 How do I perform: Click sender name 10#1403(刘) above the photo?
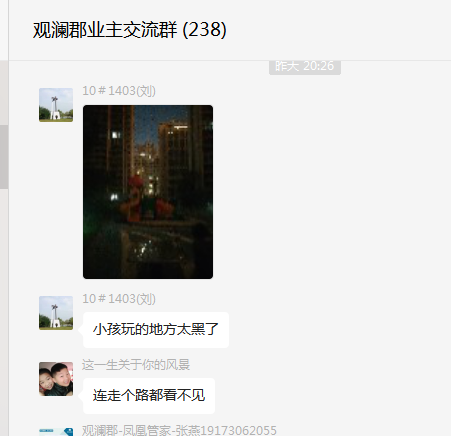pyautogui.click(x=119, y=91)
